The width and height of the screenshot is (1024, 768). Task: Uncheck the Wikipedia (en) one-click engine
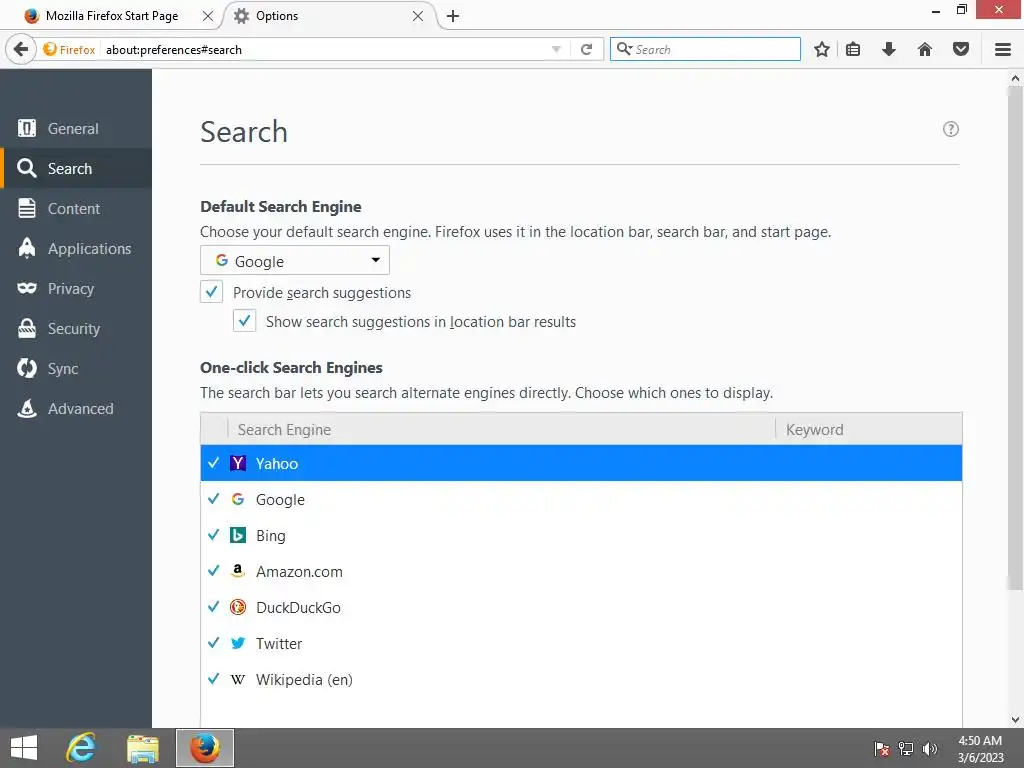(x=214, y=679)
